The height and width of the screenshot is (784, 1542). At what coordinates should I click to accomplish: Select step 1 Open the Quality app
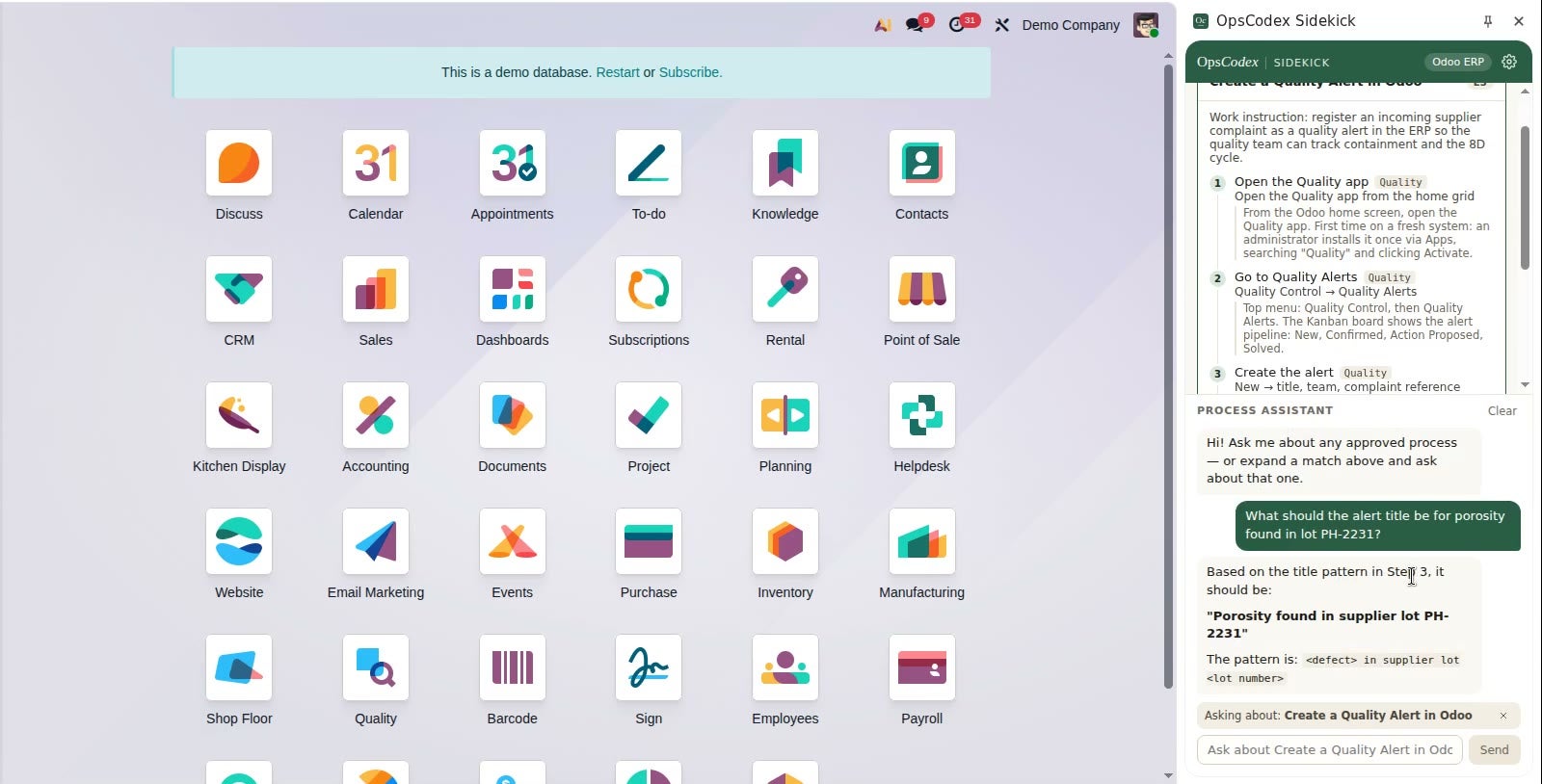[1301, 181]
